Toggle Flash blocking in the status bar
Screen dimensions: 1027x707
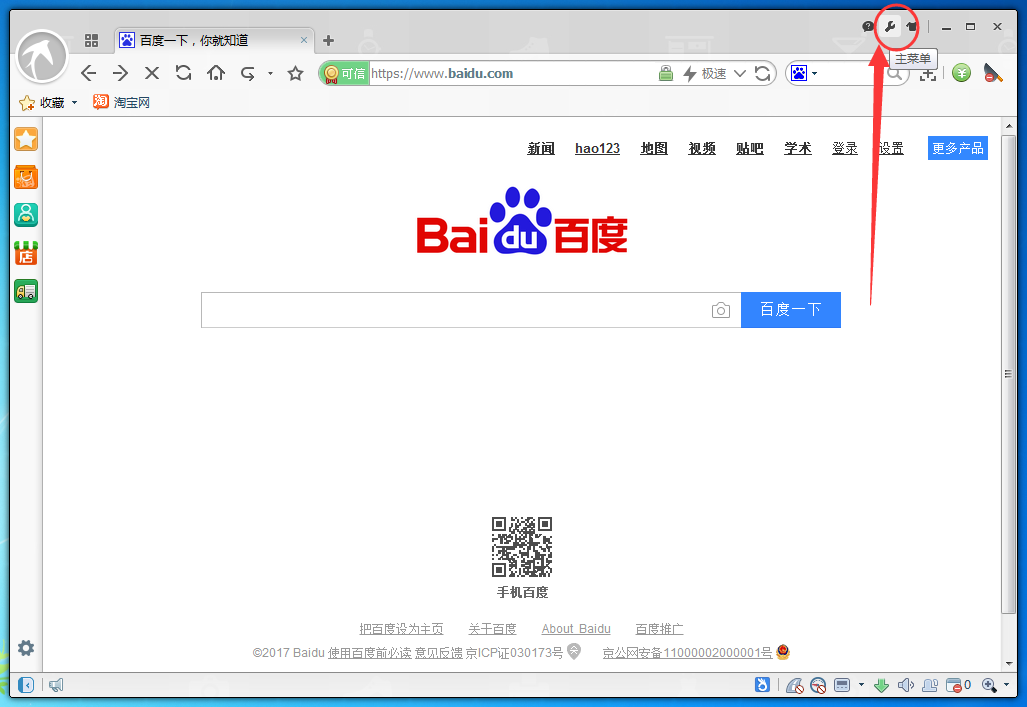[796, 685]
